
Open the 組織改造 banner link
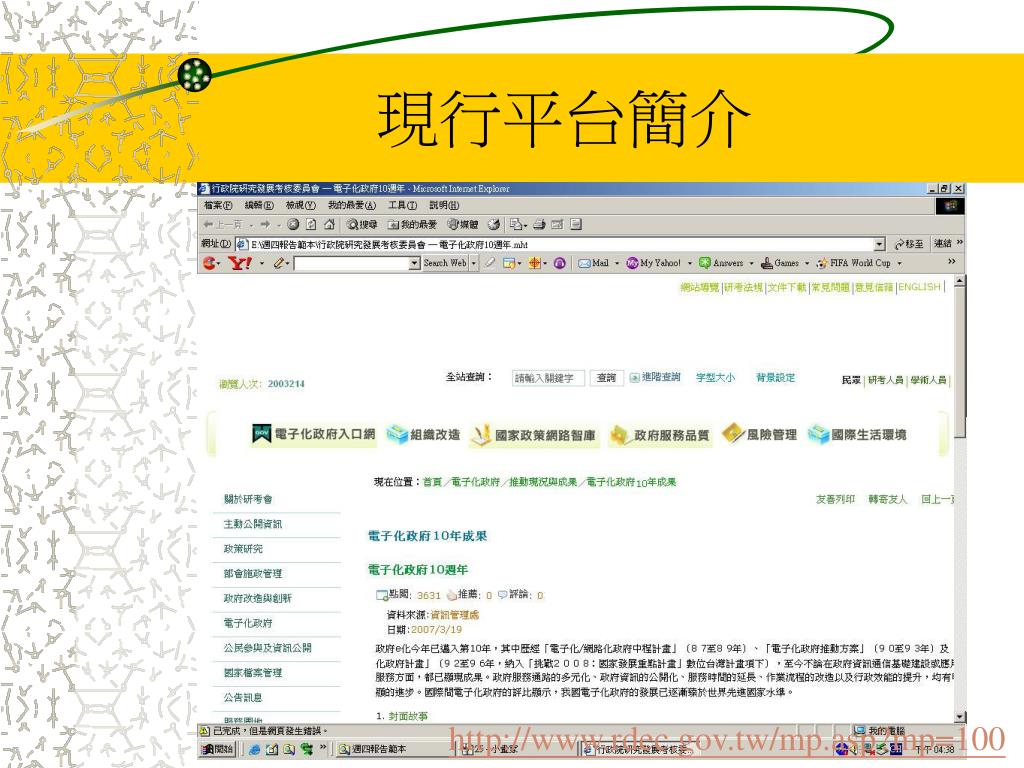click(423, 435)
